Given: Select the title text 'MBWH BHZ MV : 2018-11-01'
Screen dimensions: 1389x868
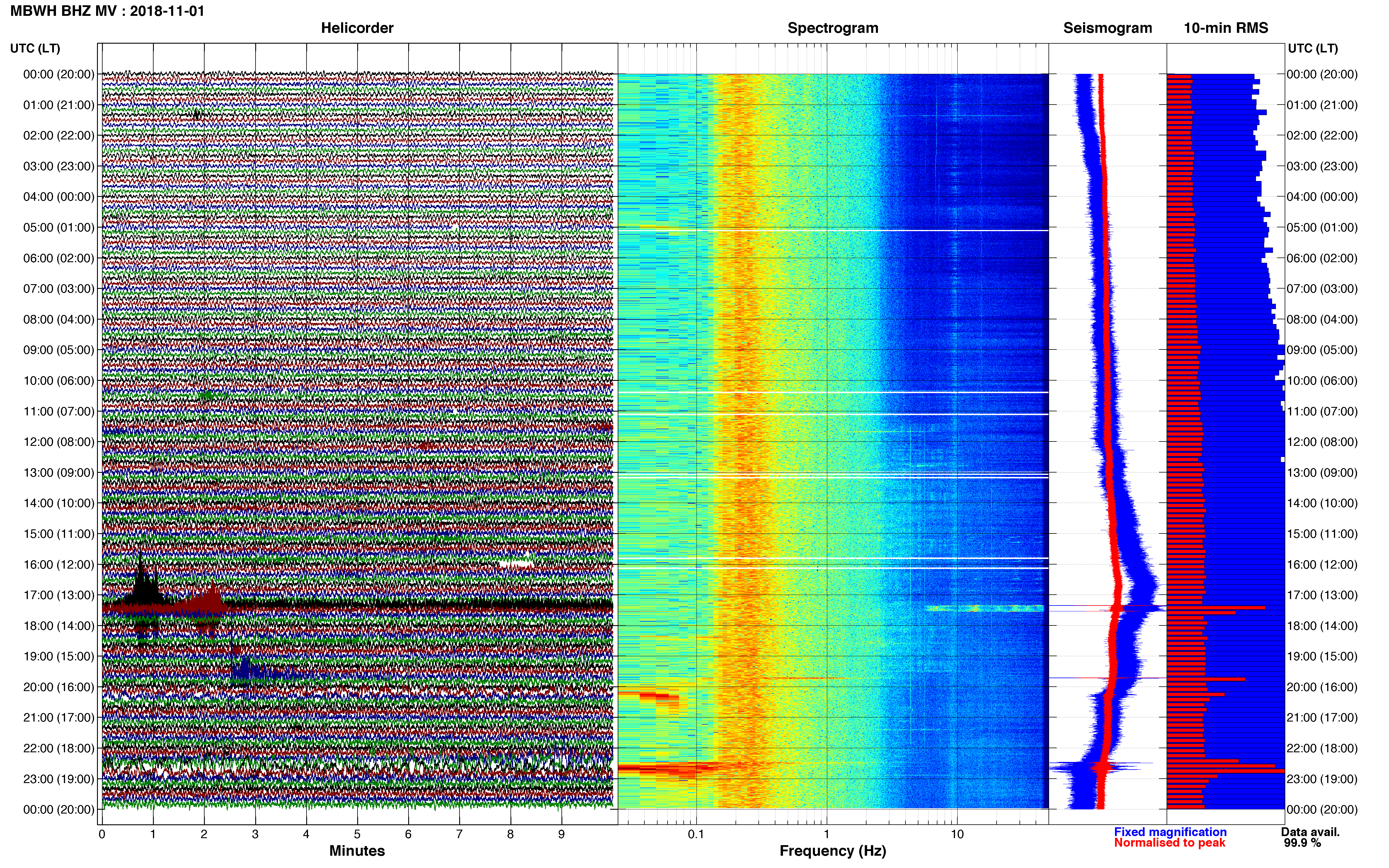Looking at the screenshot, I should 107,11.
